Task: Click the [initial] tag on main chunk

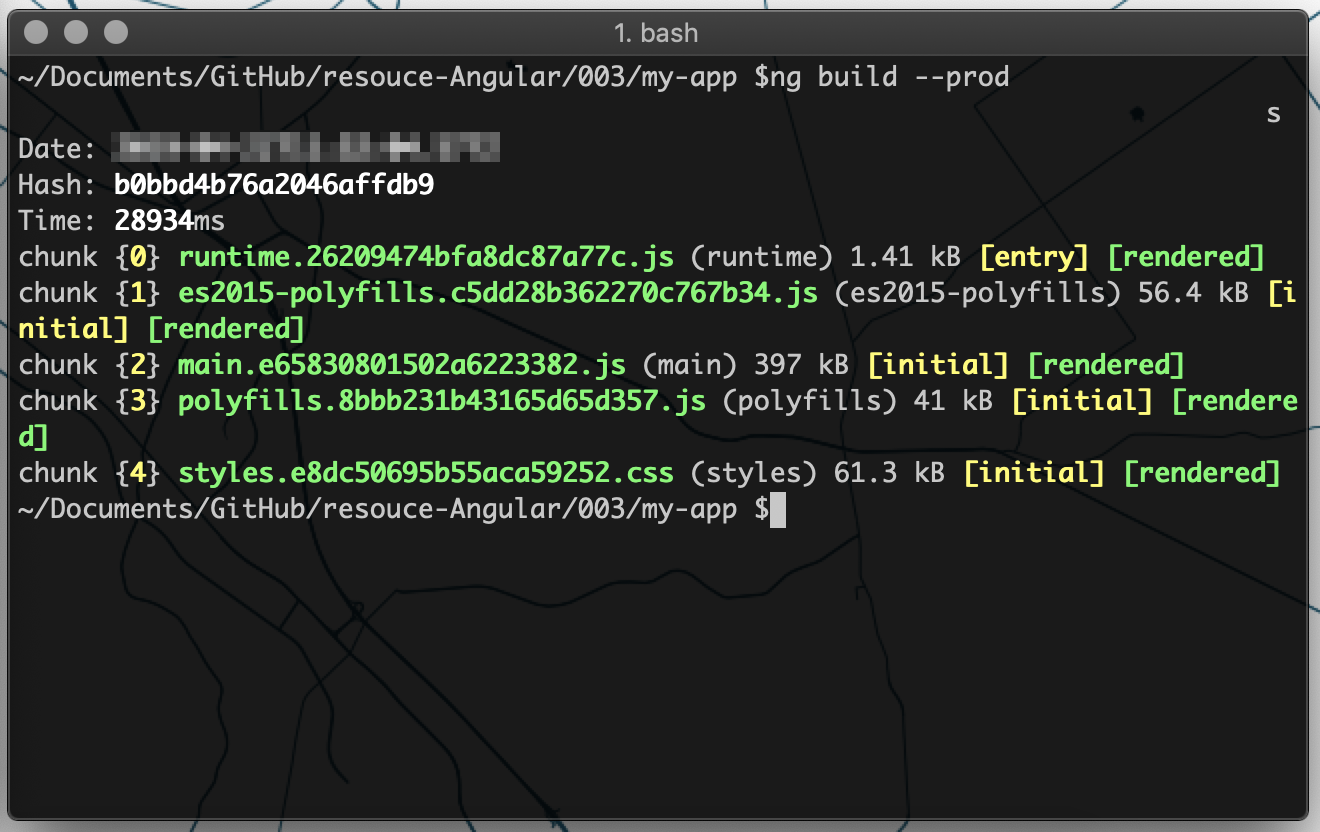Action: coord(938,365)
